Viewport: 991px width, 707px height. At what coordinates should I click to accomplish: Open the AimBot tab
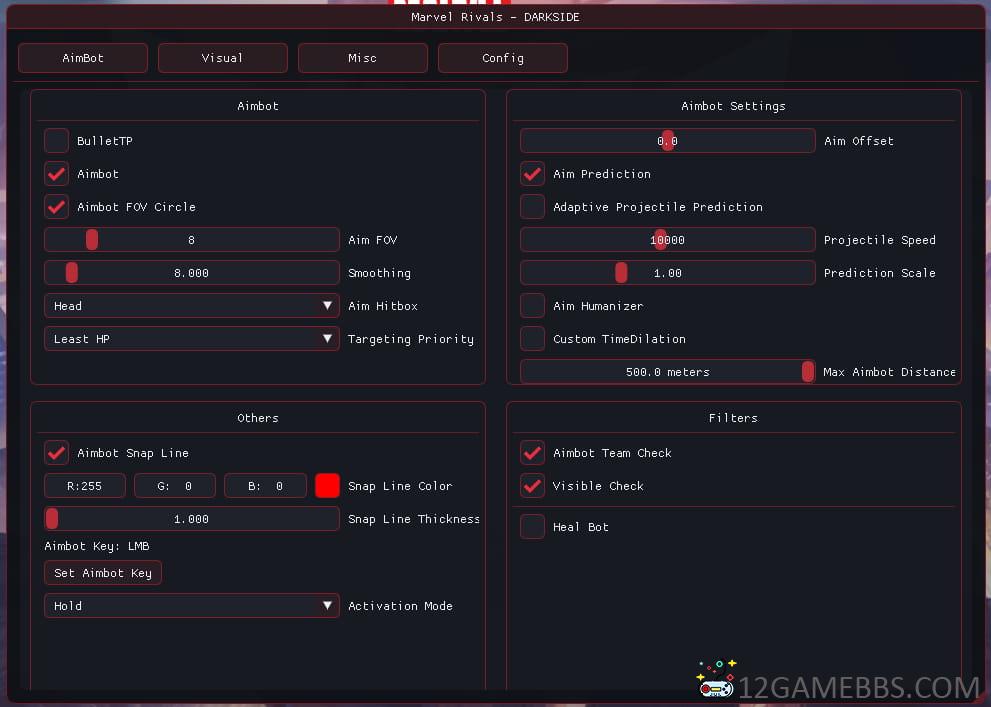tap(83, 58)
